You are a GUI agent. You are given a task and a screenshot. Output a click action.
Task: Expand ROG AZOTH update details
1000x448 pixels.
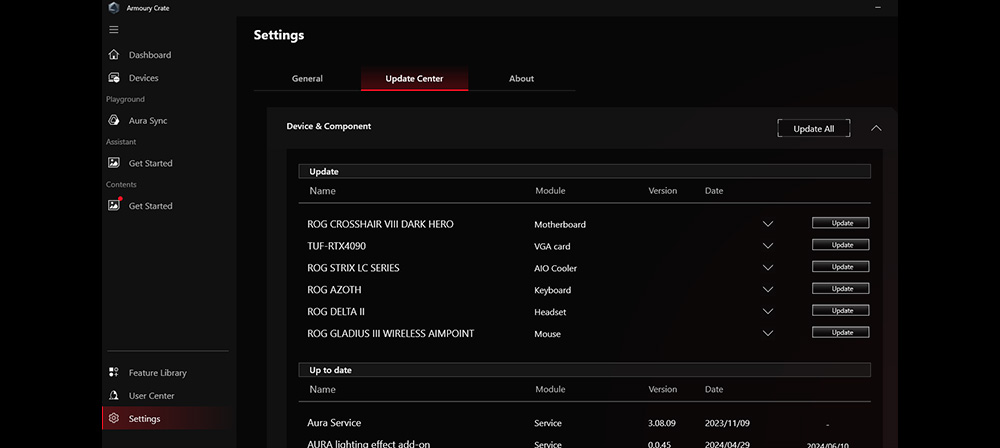coord(768,290)
